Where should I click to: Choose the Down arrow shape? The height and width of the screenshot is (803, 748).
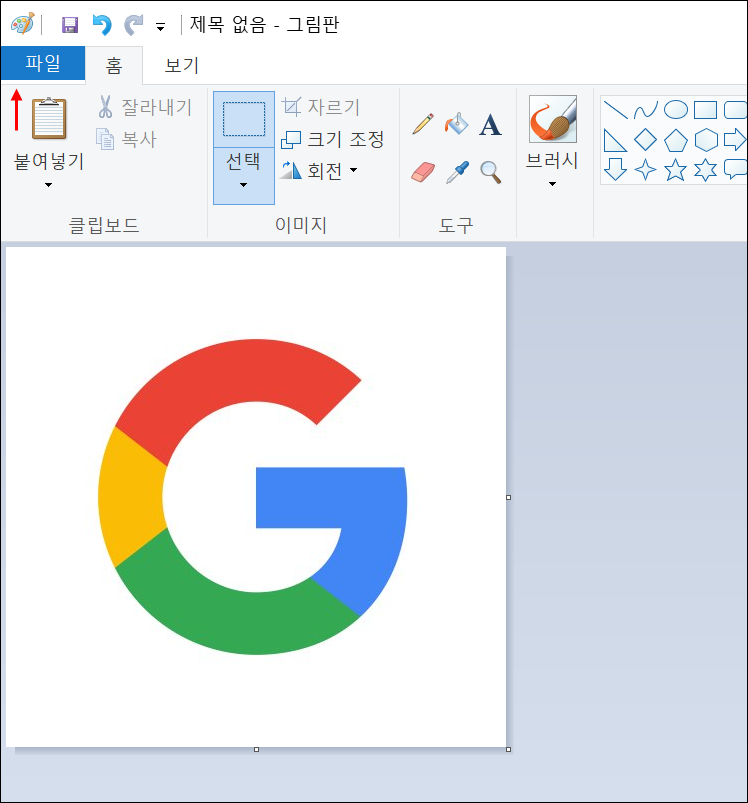(x=615, y=170)
